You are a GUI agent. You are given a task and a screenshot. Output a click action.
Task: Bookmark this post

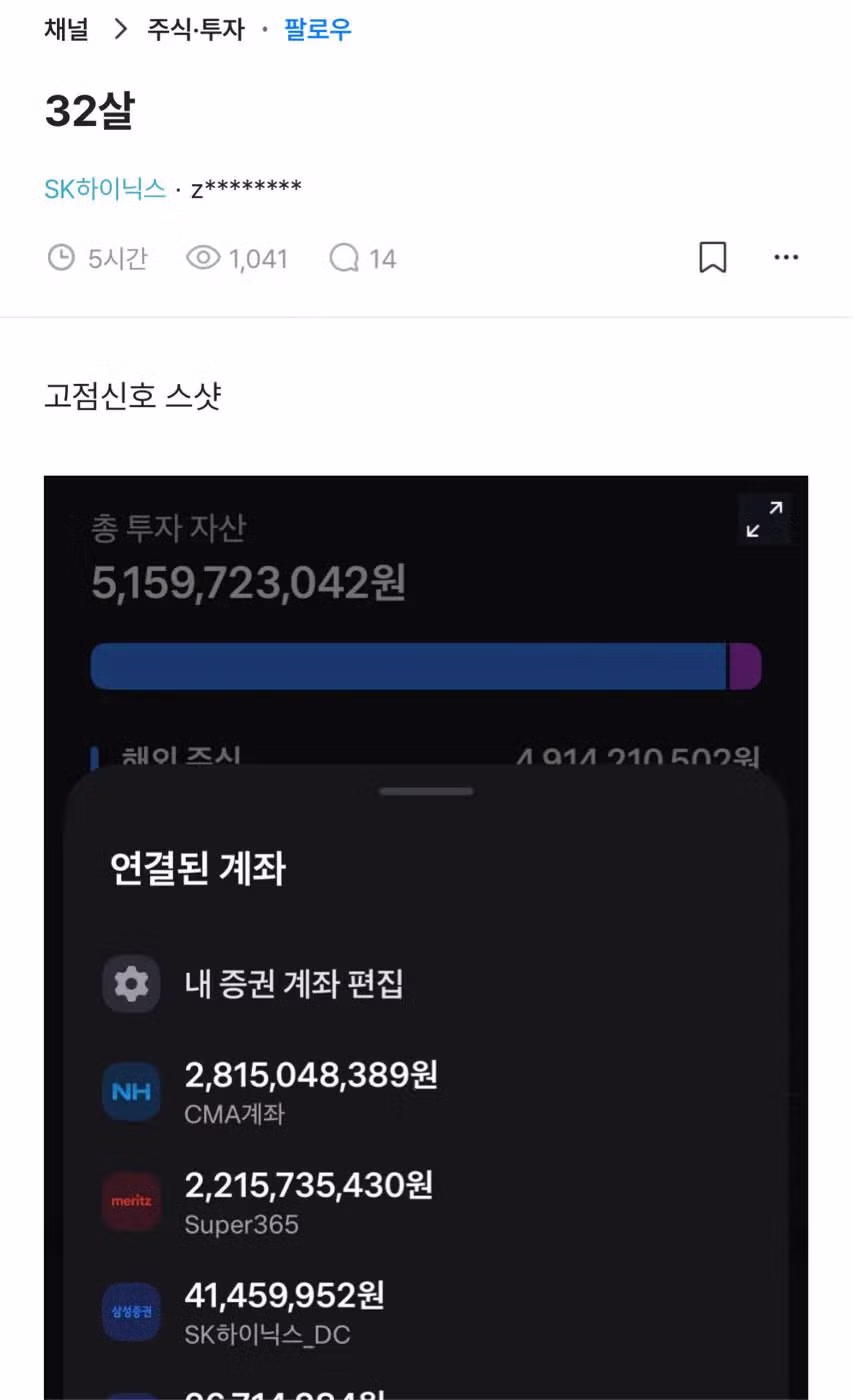(x=712, y=258)
